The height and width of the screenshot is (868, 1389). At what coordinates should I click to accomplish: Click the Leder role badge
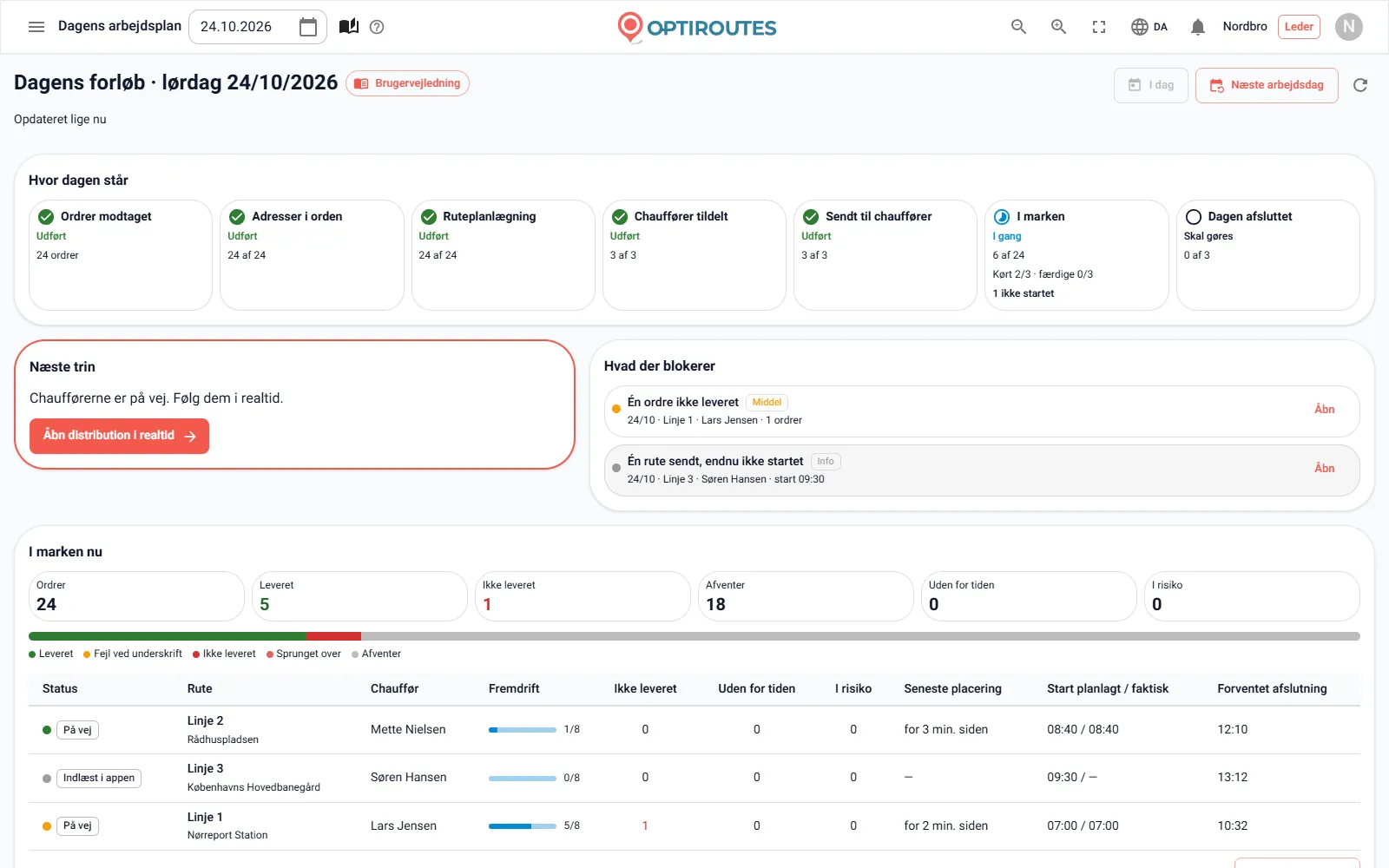coord(1299,27)
